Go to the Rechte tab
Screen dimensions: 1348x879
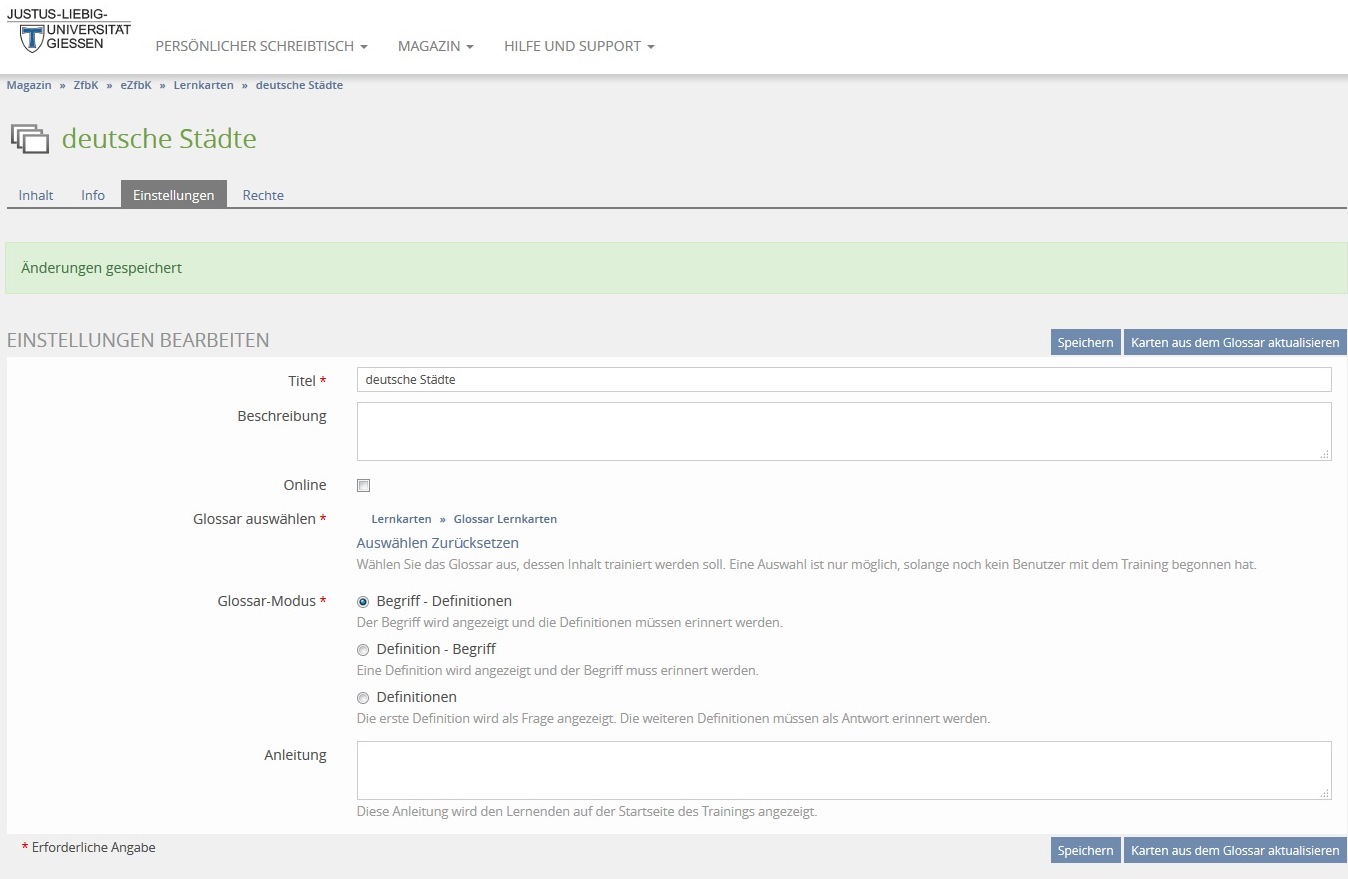263,195
